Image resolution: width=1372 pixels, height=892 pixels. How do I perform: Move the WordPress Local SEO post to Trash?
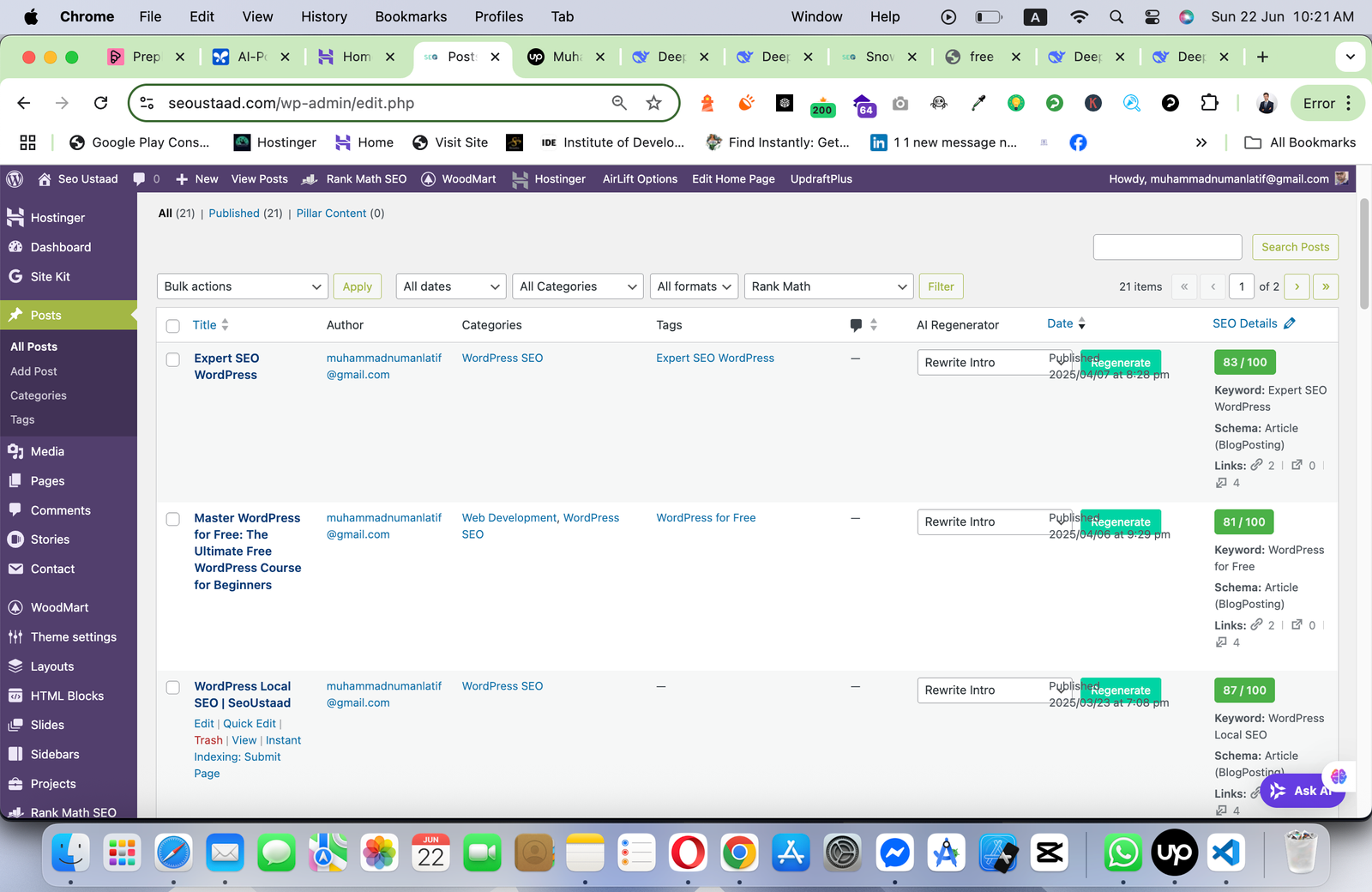[x=208, y=740]
